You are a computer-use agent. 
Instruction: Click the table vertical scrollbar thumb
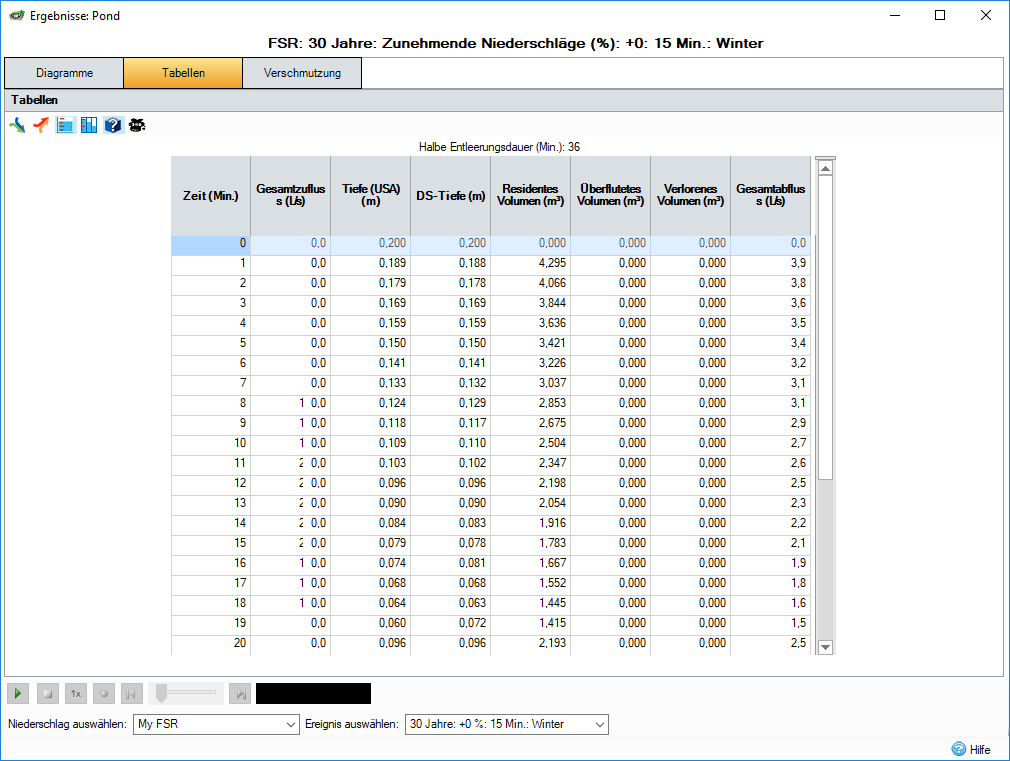click(x=825, y=327)
